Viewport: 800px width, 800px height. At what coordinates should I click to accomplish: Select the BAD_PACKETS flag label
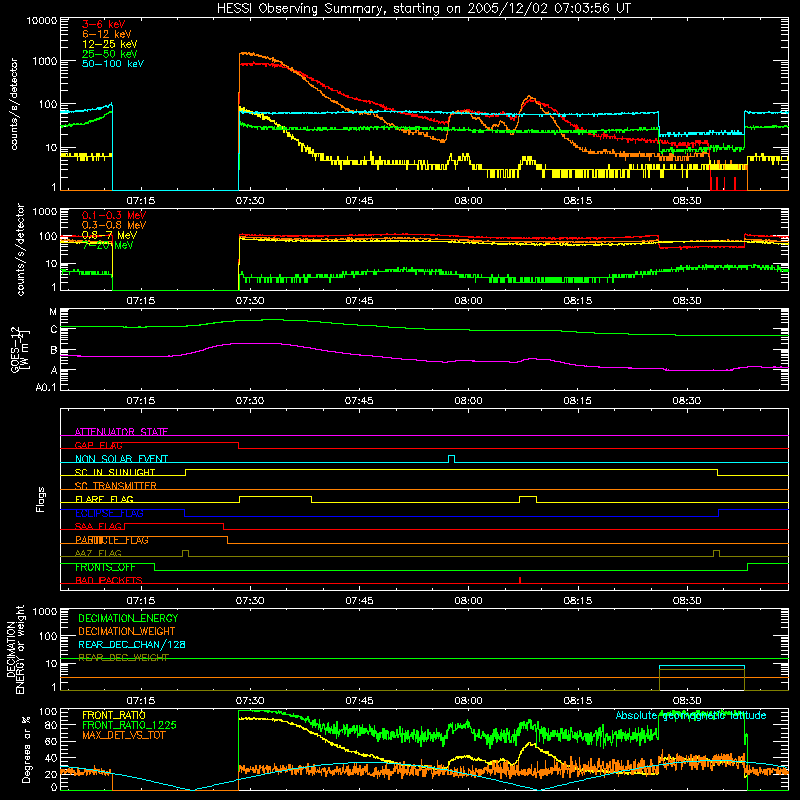pyautogui.click(x=109, y=581)
